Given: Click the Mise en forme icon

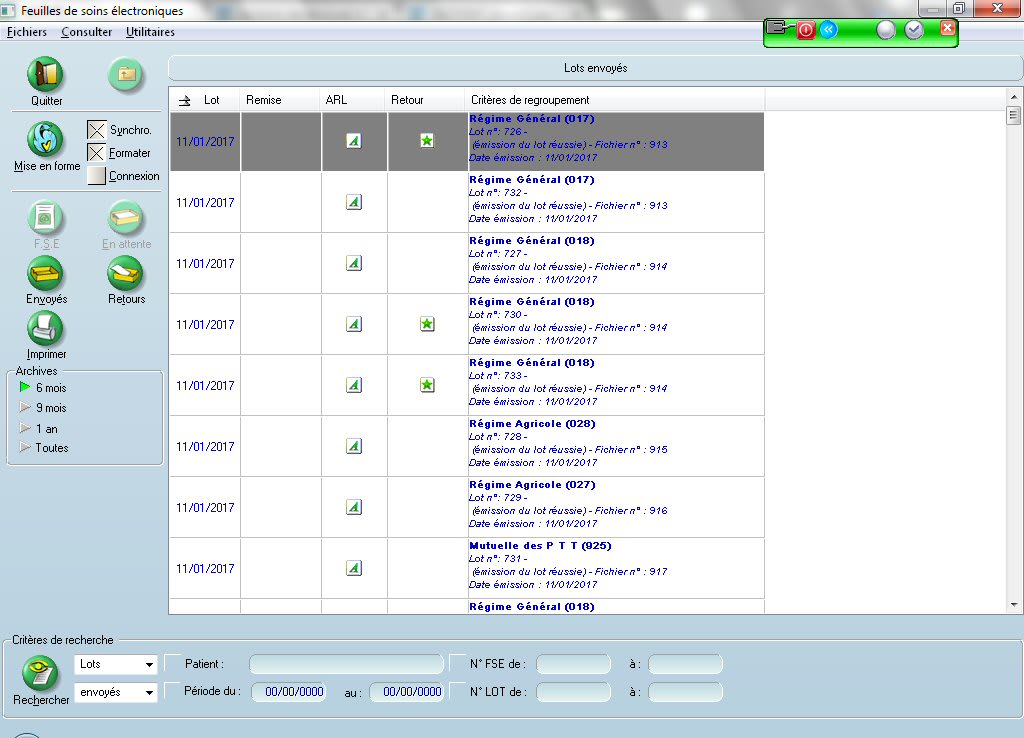Looking at the screenshot, I should 45,140.
